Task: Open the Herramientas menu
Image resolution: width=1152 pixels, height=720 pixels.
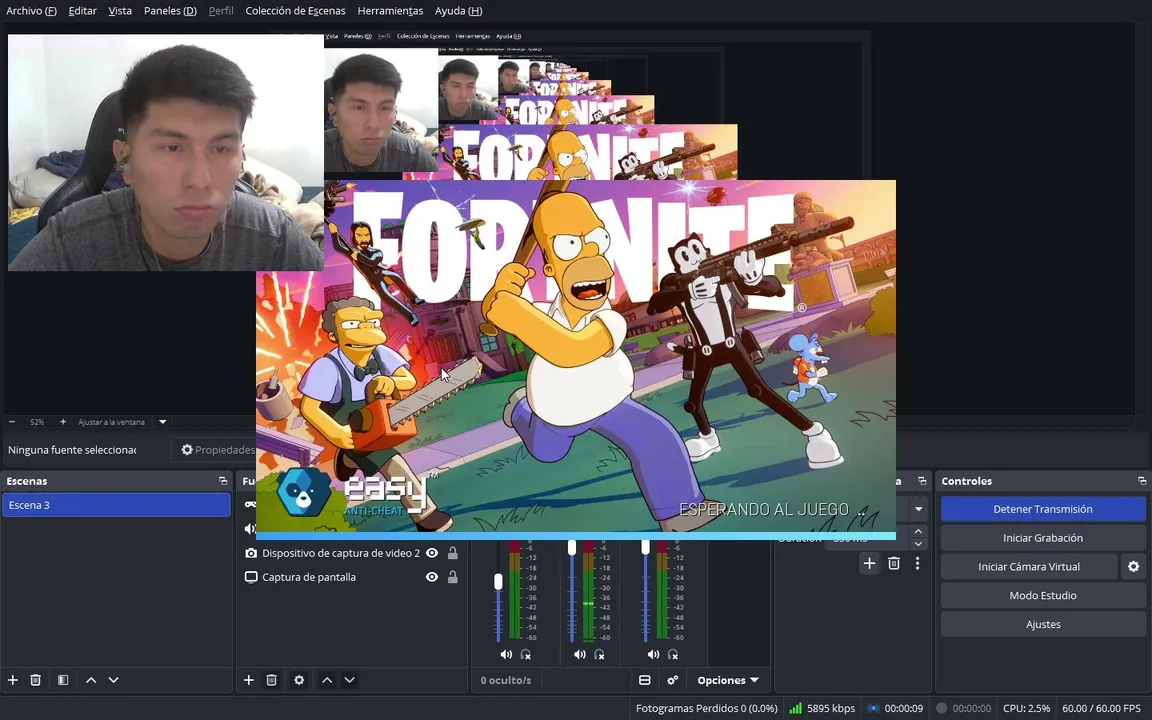Action: (390, 11)
